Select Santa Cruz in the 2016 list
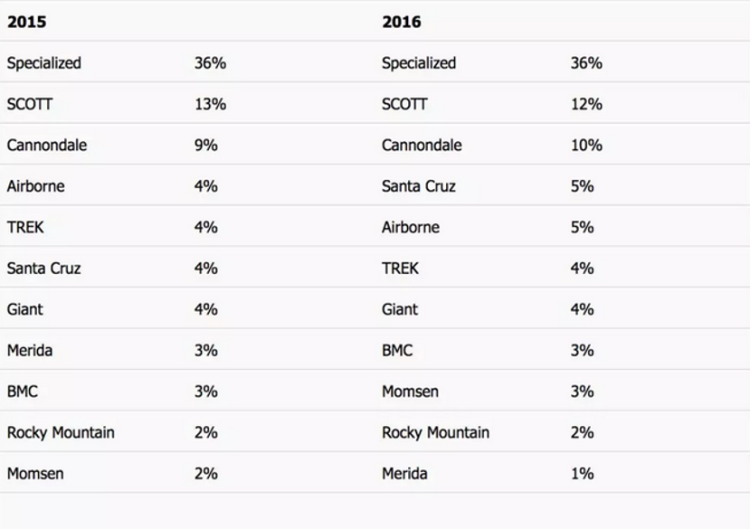 417,186
